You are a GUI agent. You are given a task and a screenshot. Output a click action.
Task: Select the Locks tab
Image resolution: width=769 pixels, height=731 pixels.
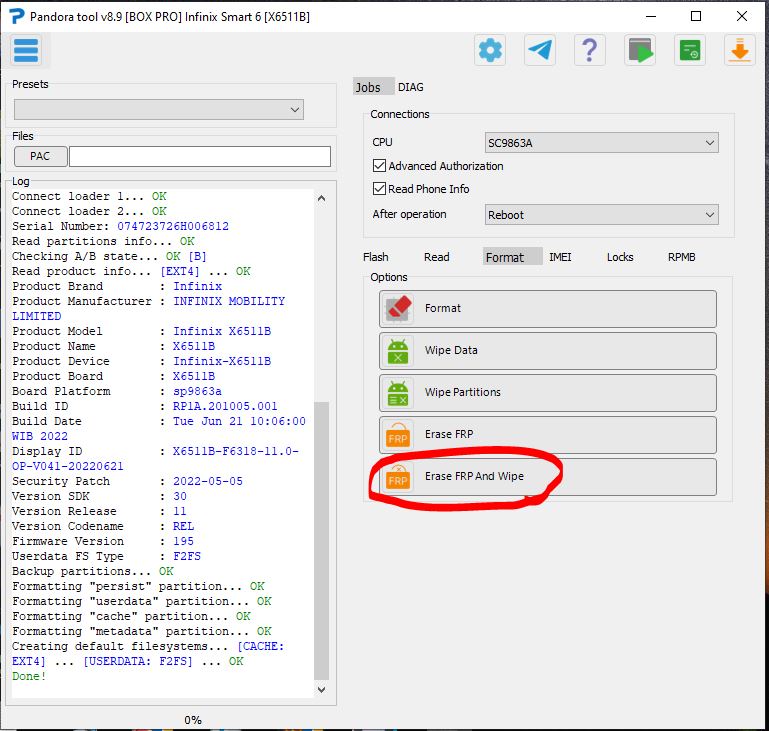coord(620,257)
